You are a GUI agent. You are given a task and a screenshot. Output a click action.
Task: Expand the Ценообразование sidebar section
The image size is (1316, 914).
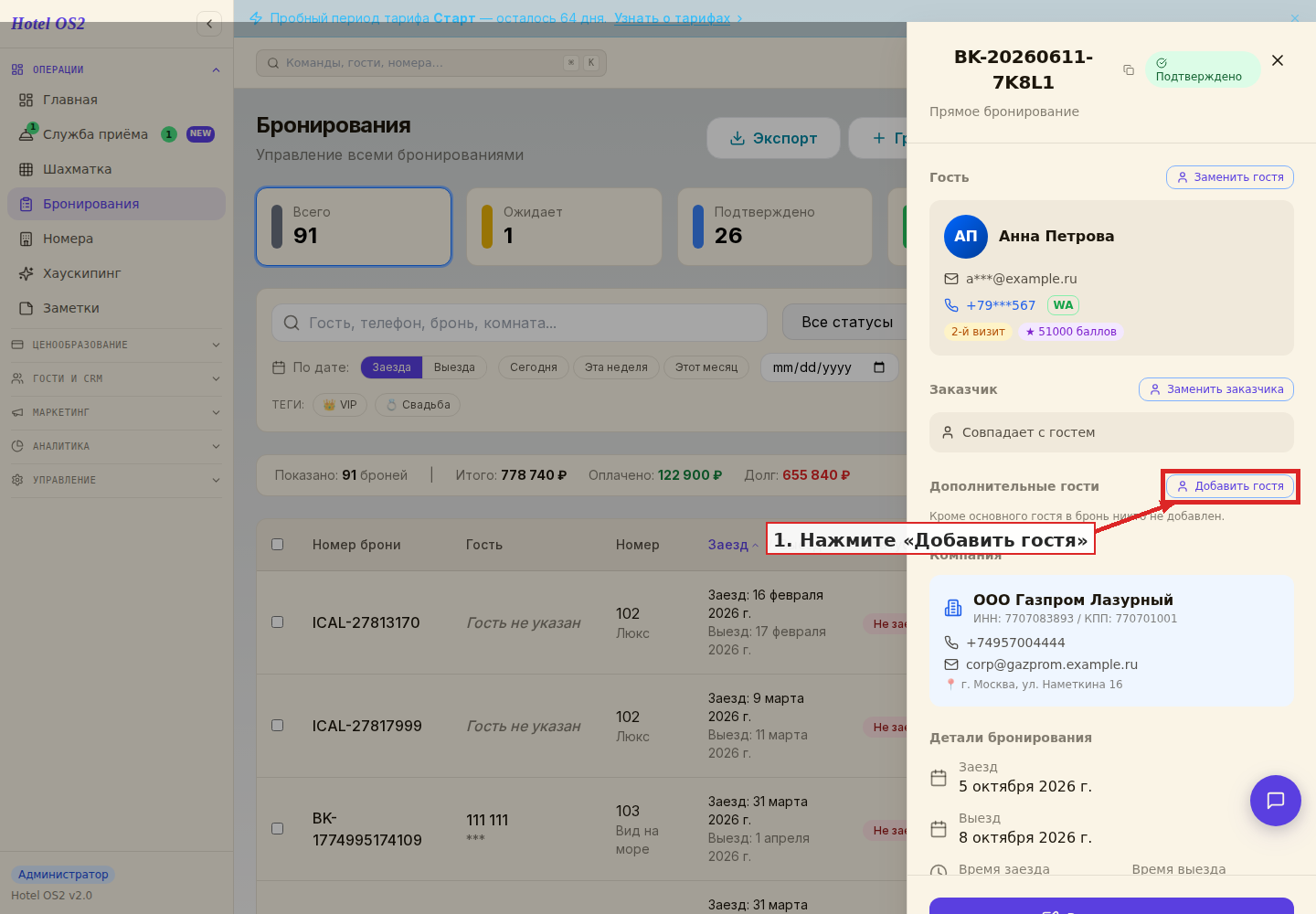(x=116, y=345)
